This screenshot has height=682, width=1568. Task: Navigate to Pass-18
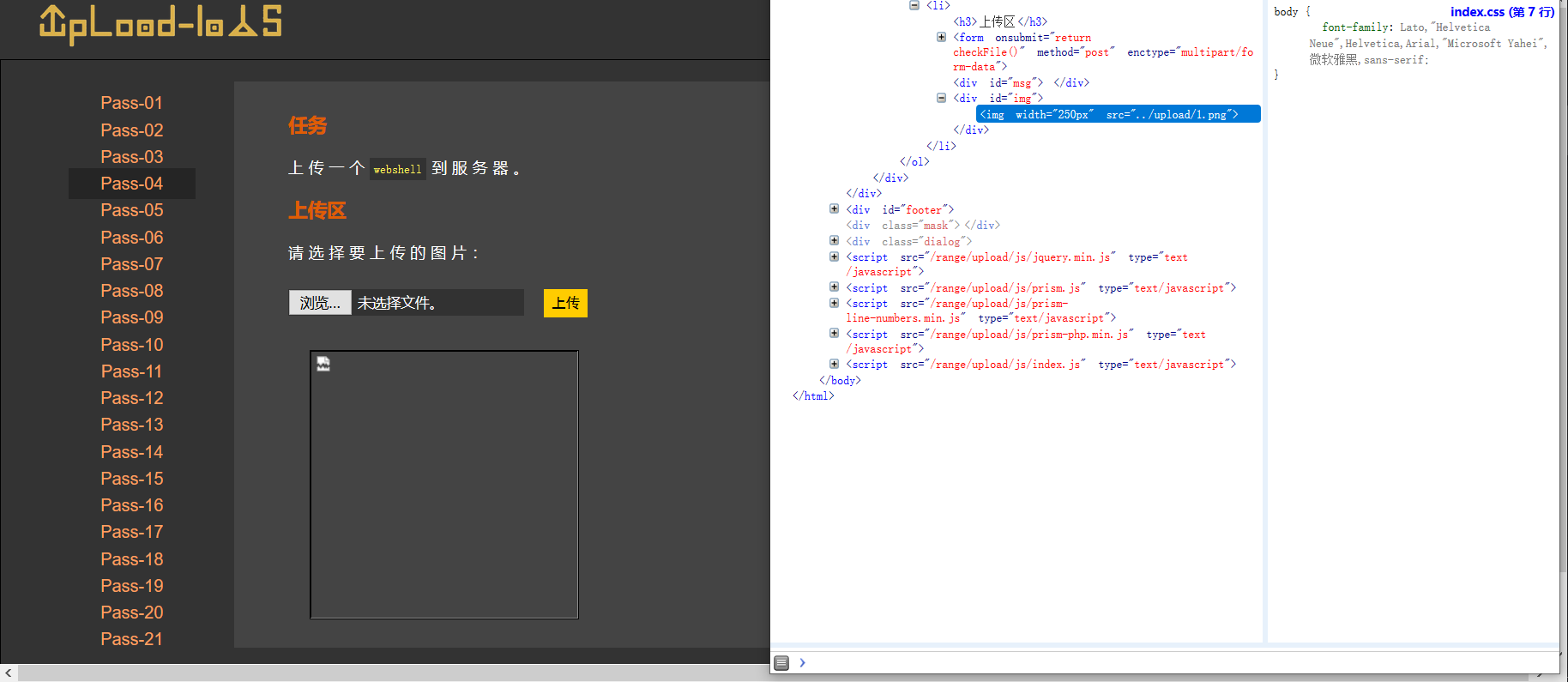[x=132, y=559]
